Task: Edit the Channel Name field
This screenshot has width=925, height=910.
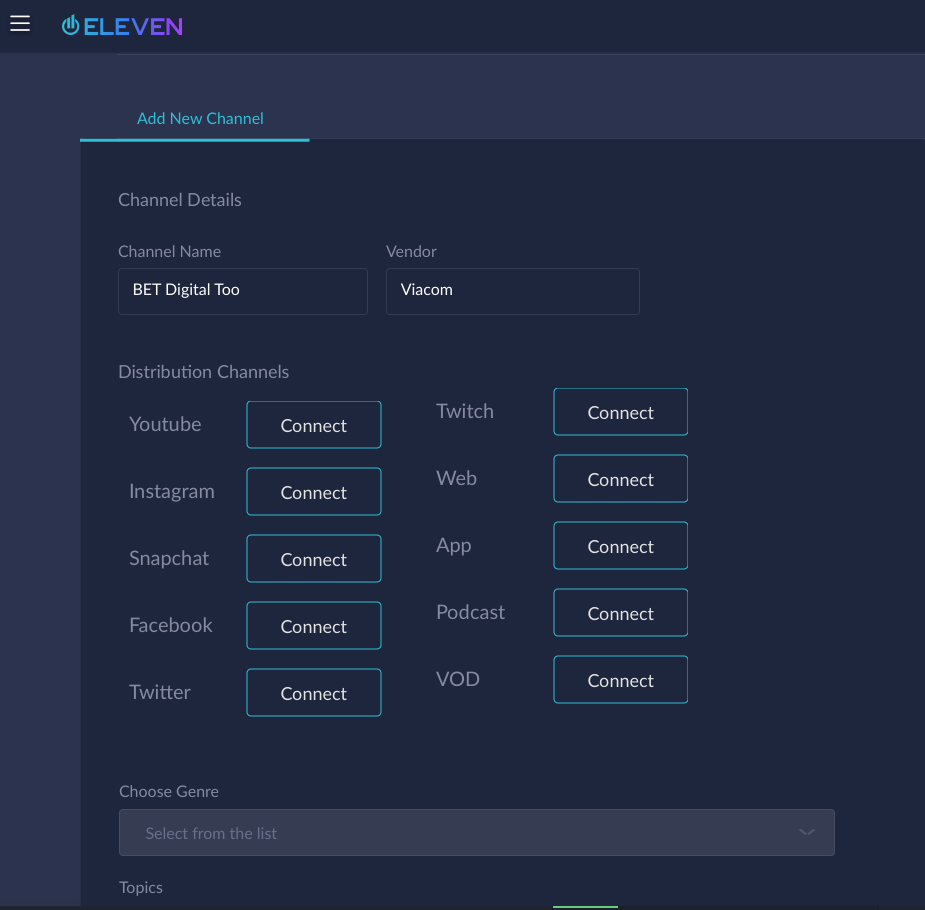Action: 242,291
